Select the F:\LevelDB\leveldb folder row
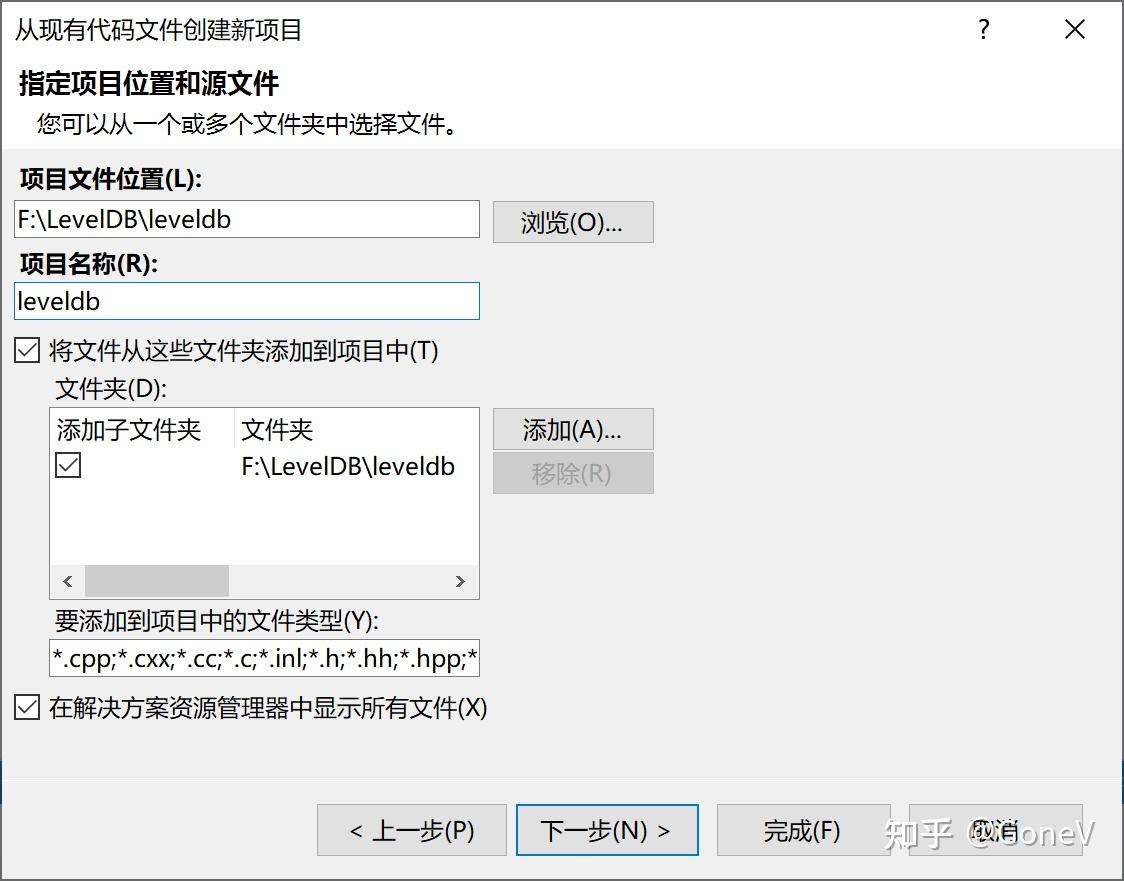 click(x=350, y=465)
